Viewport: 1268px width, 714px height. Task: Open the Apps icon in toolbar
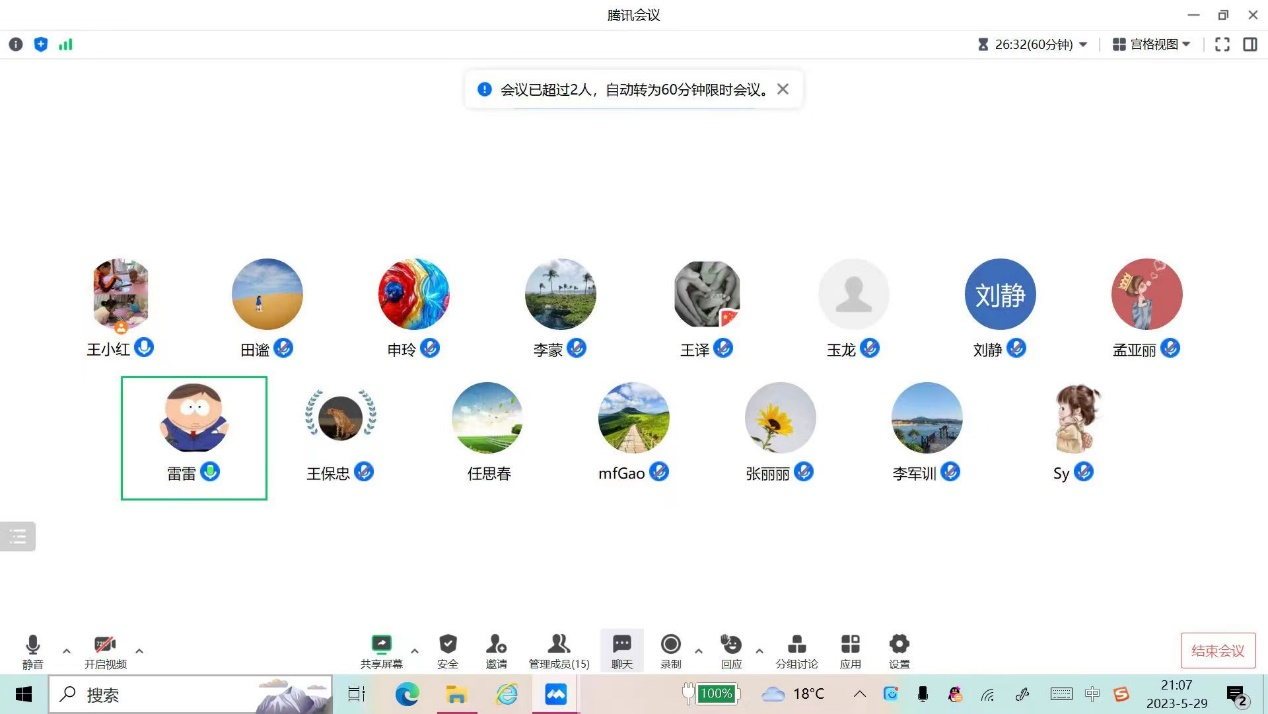850,645
